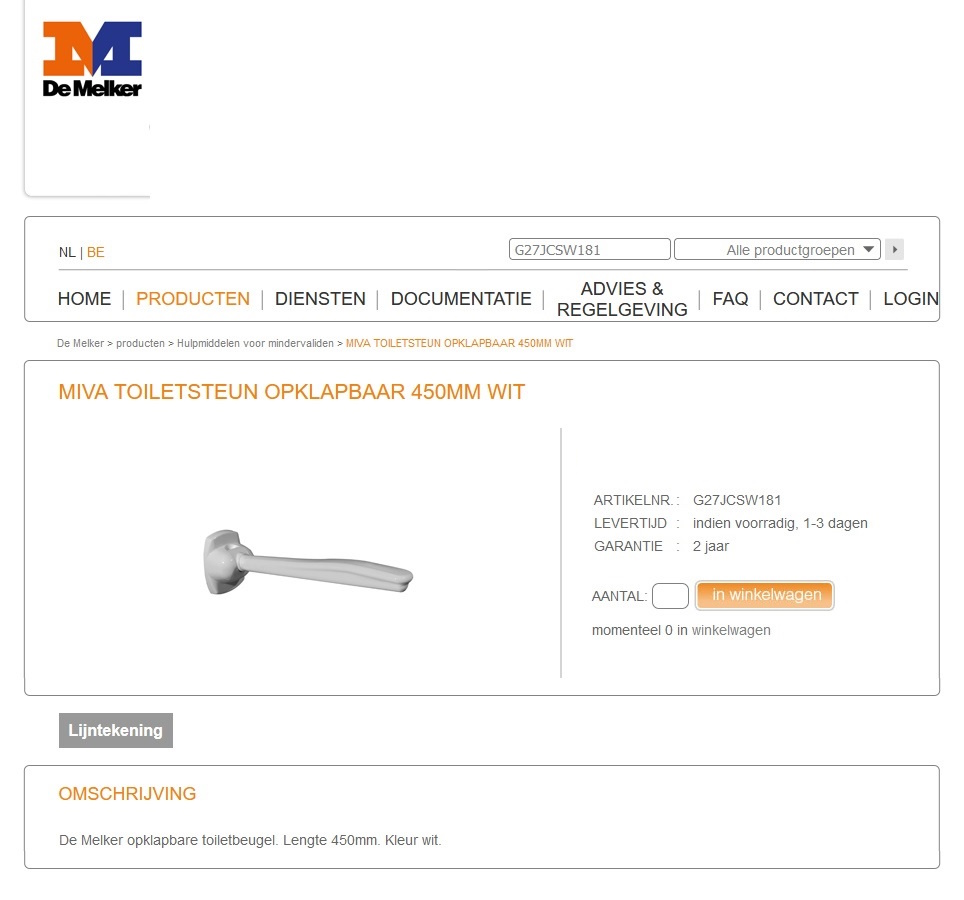Click the producten breadcrumb link
Screen dimensions: 964x900
(140, 344)
